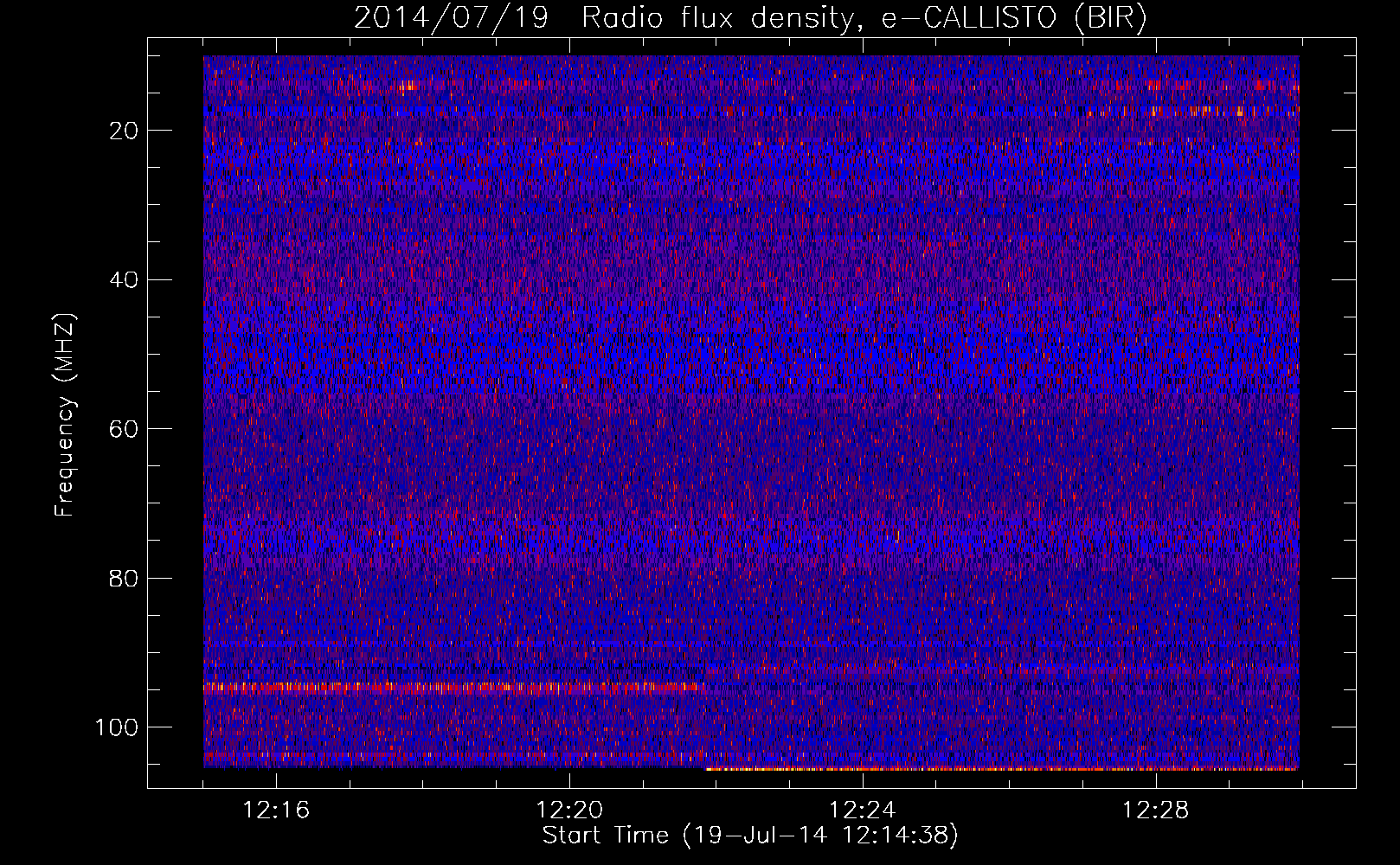The image size is (1400, 865).
Task: Click the 80 frequency tick label
Action: [x=125, y=578]
